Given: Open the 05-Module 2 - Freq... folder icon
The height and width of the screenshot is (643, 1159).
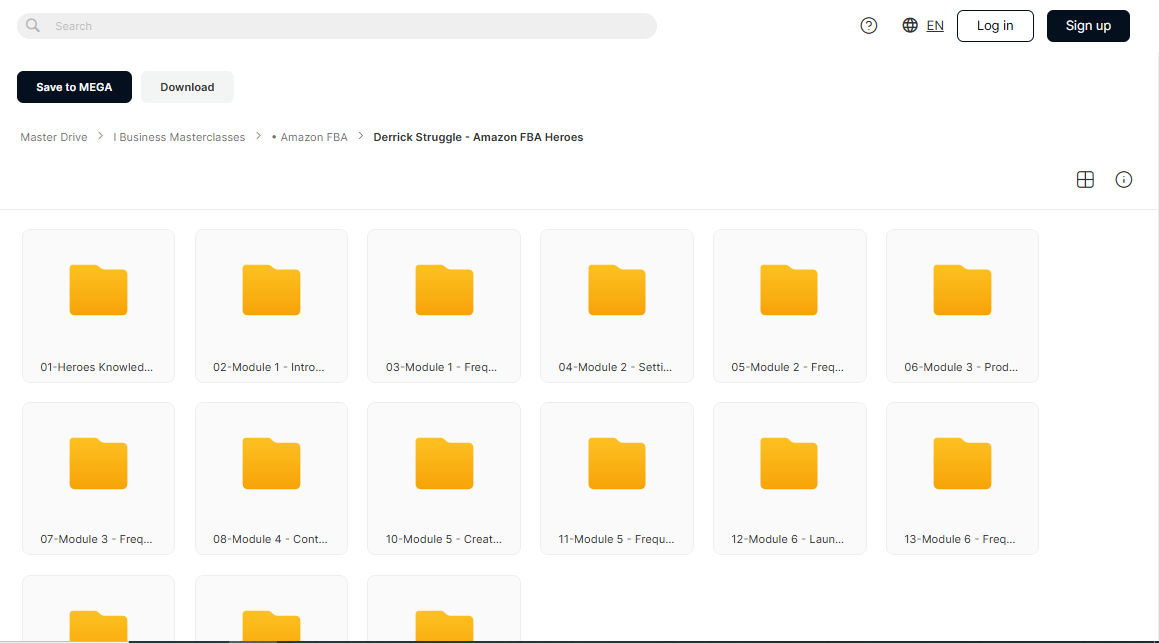Looking at the screenshot, I should tap(789, 290).
